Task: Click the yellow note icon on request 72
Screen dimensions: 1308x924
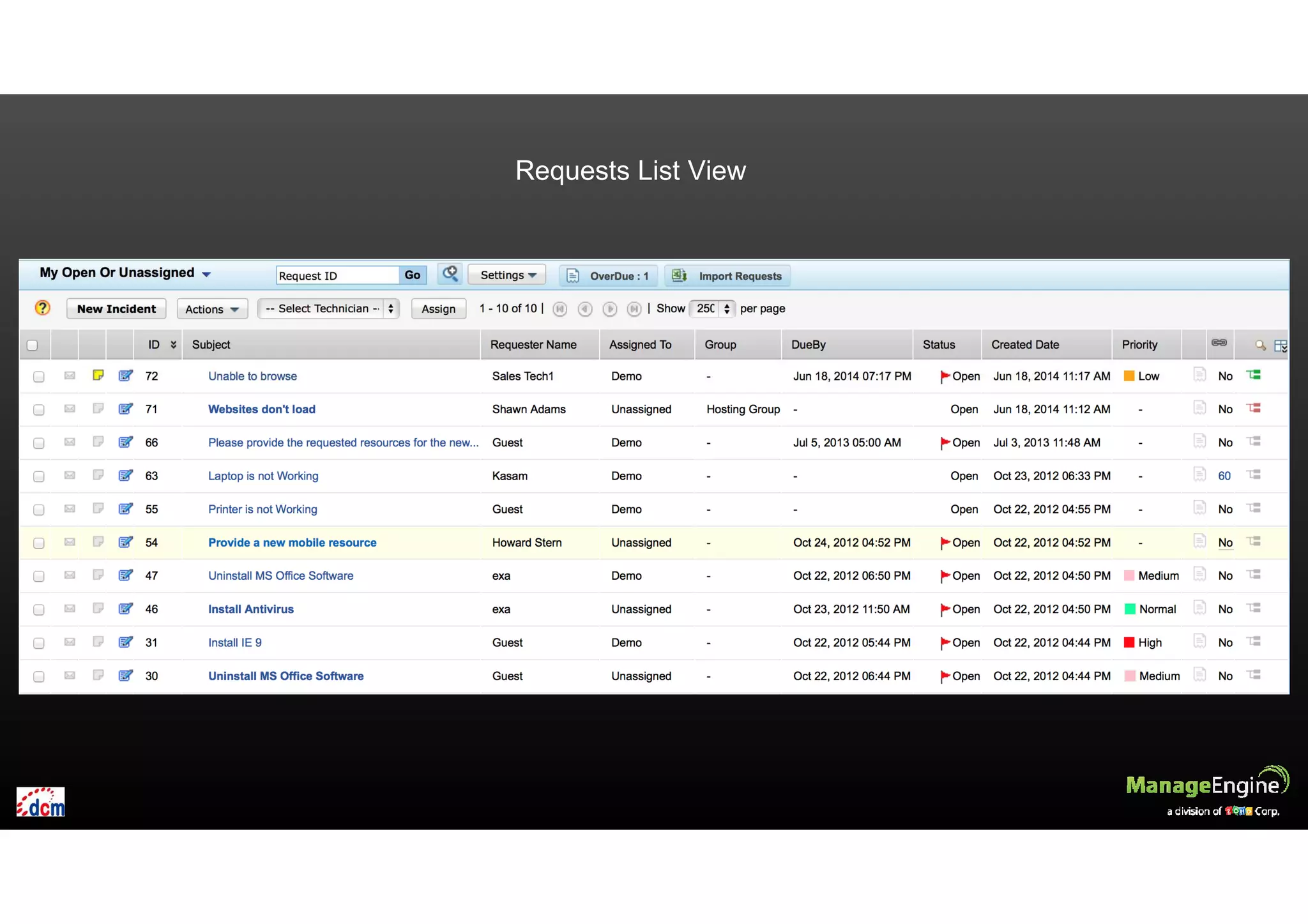Action: click(x=98, y=375)
